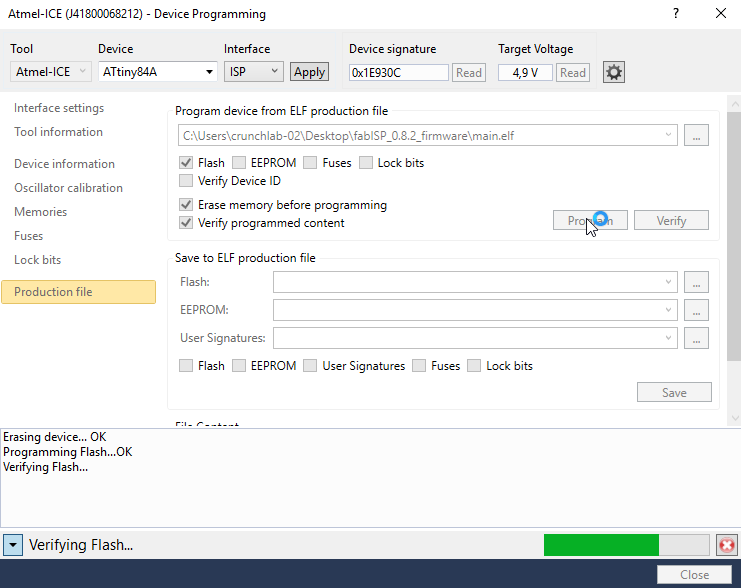This screenshot has width=741, height=588.
Task: Expand the EEPROM save path combo box
Action: [668, 310]
